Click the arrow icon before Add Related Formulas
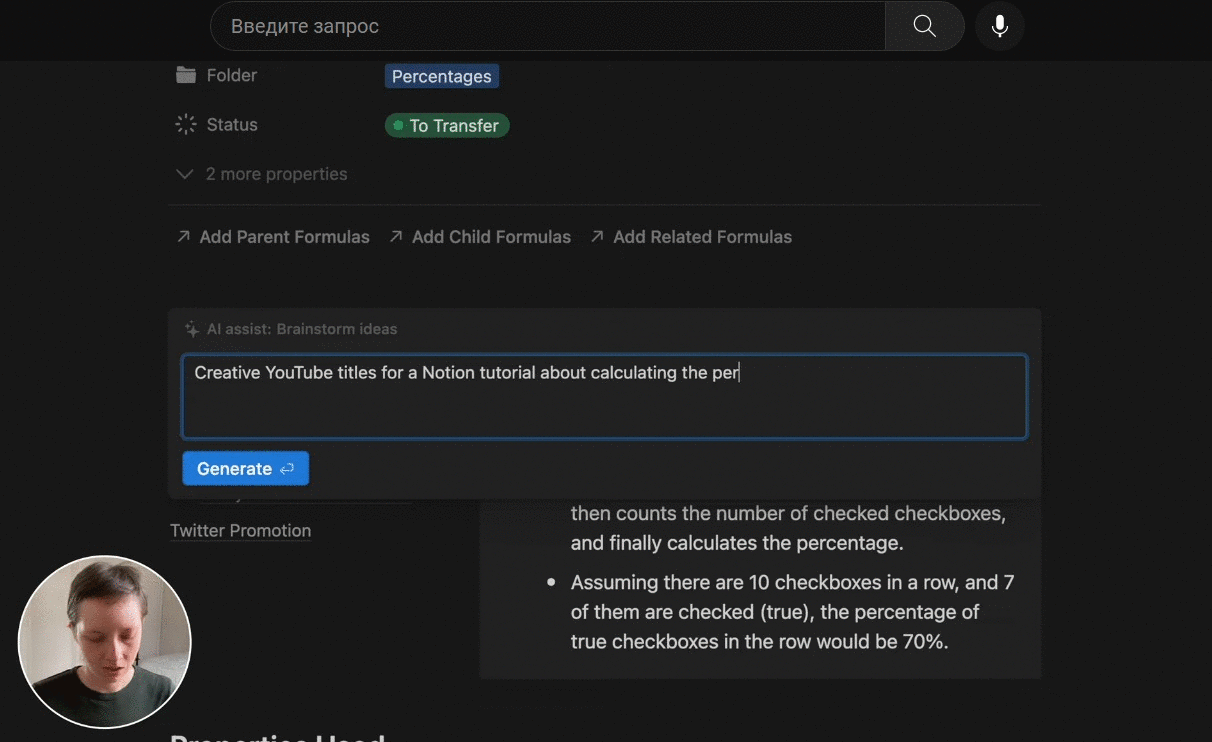 (597, 237)
